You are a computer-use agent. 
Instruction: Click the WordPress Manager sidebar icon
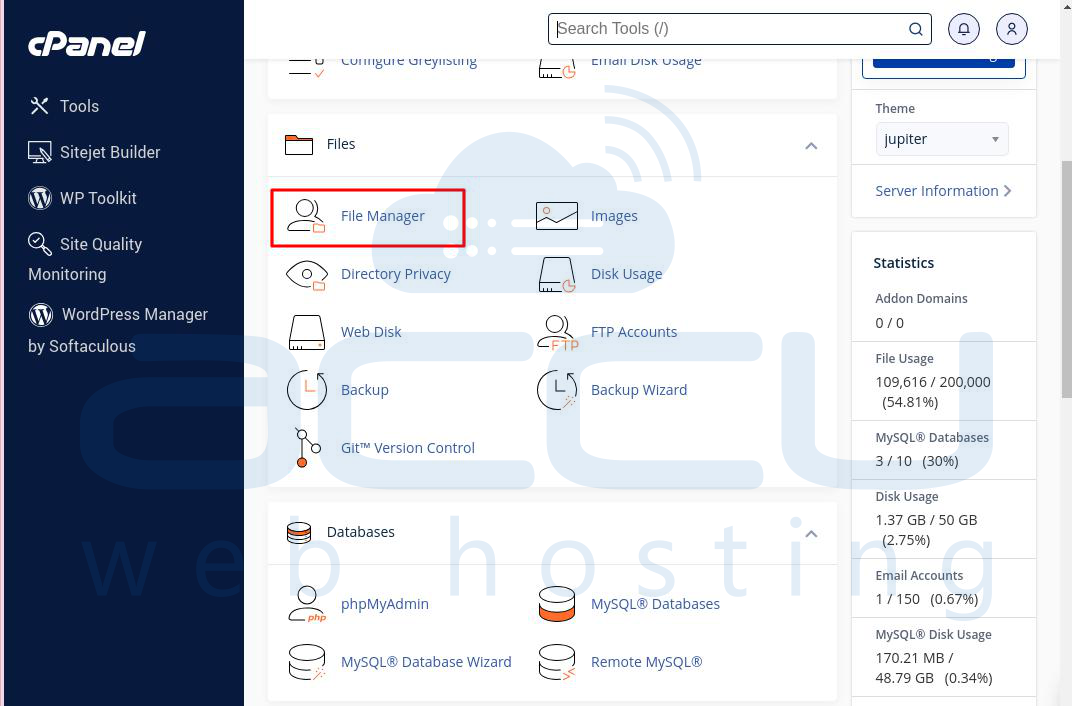click(x=41, y=314)
